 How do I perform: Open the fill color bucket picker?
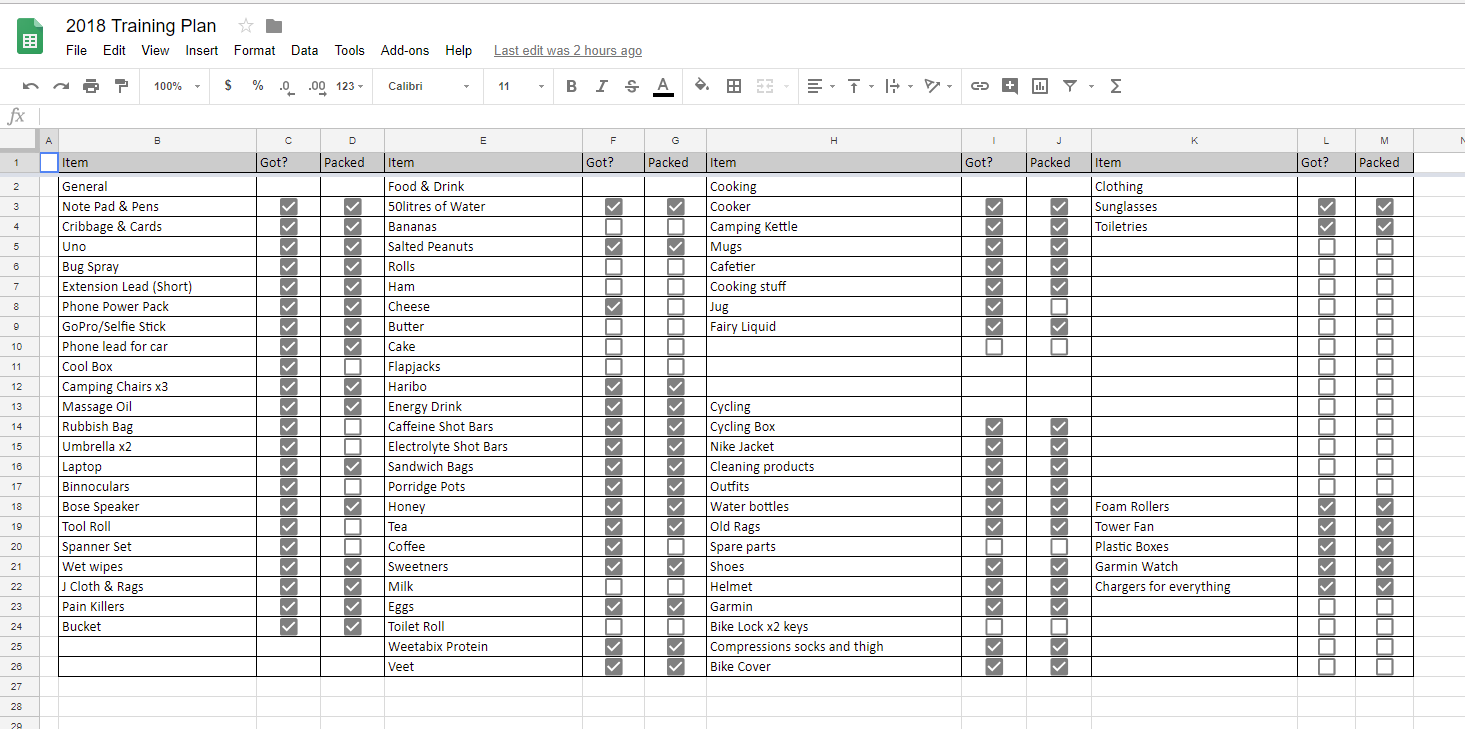tap(701, 86)
